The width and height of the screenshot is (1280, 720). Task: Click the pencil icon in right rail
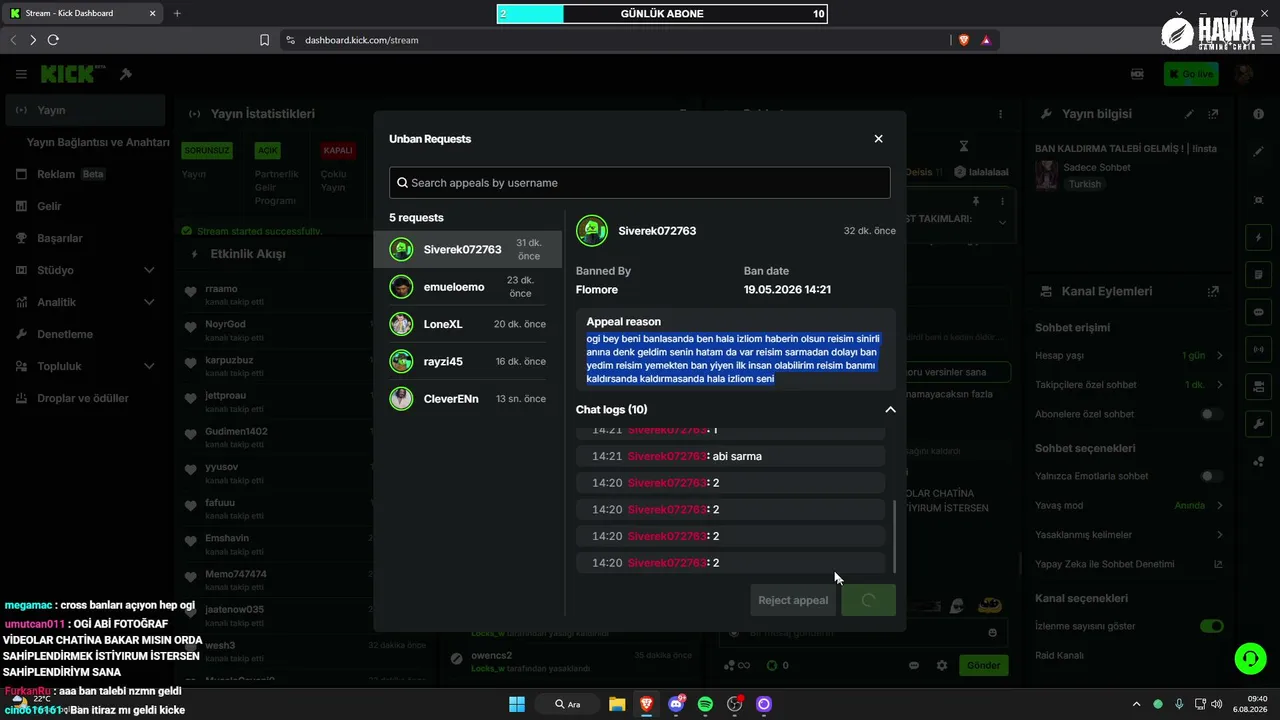tap(1259, 152)
